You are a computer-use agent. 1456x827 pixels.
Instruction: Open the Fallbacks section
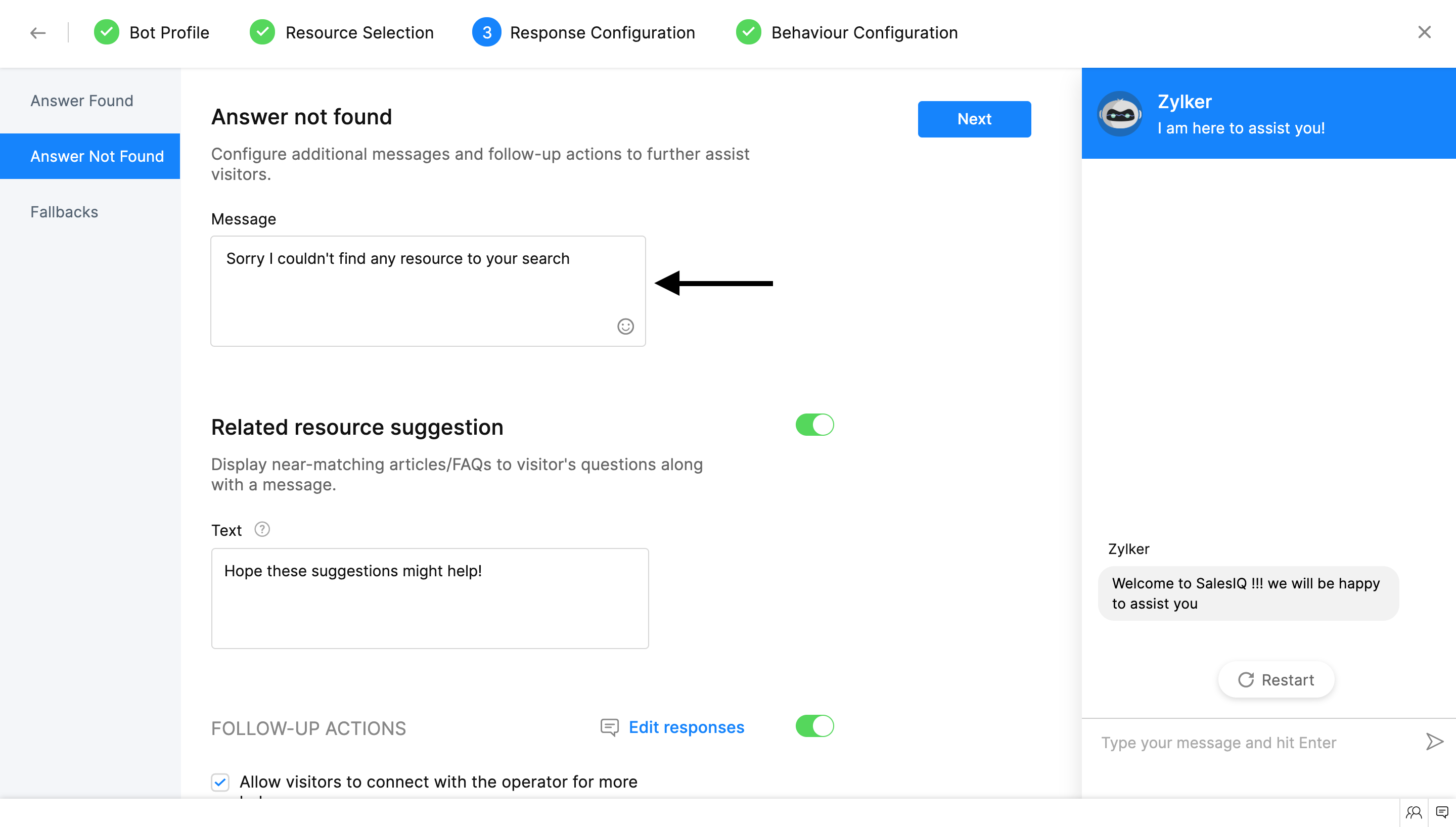pos(64,212)
